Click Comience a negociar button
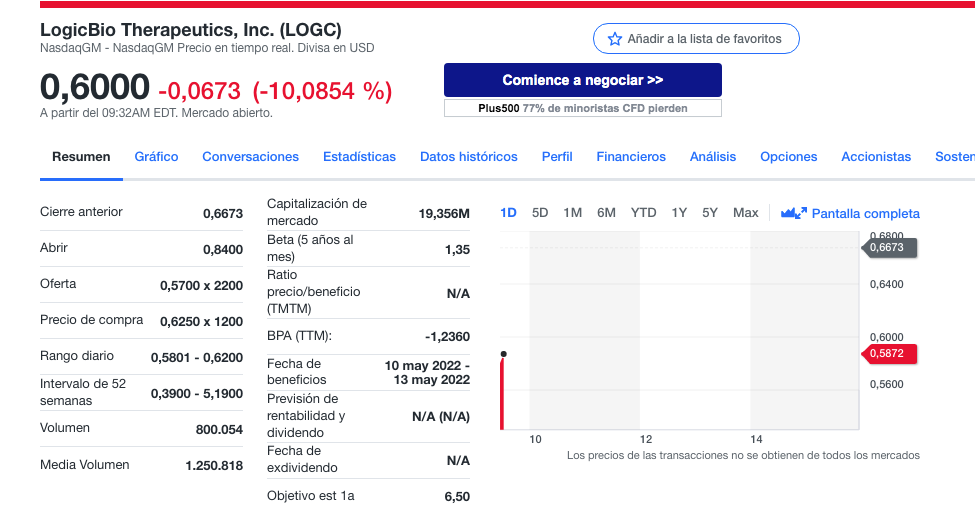The height and width of the screenshot is (530, 975). pos(583,80)
